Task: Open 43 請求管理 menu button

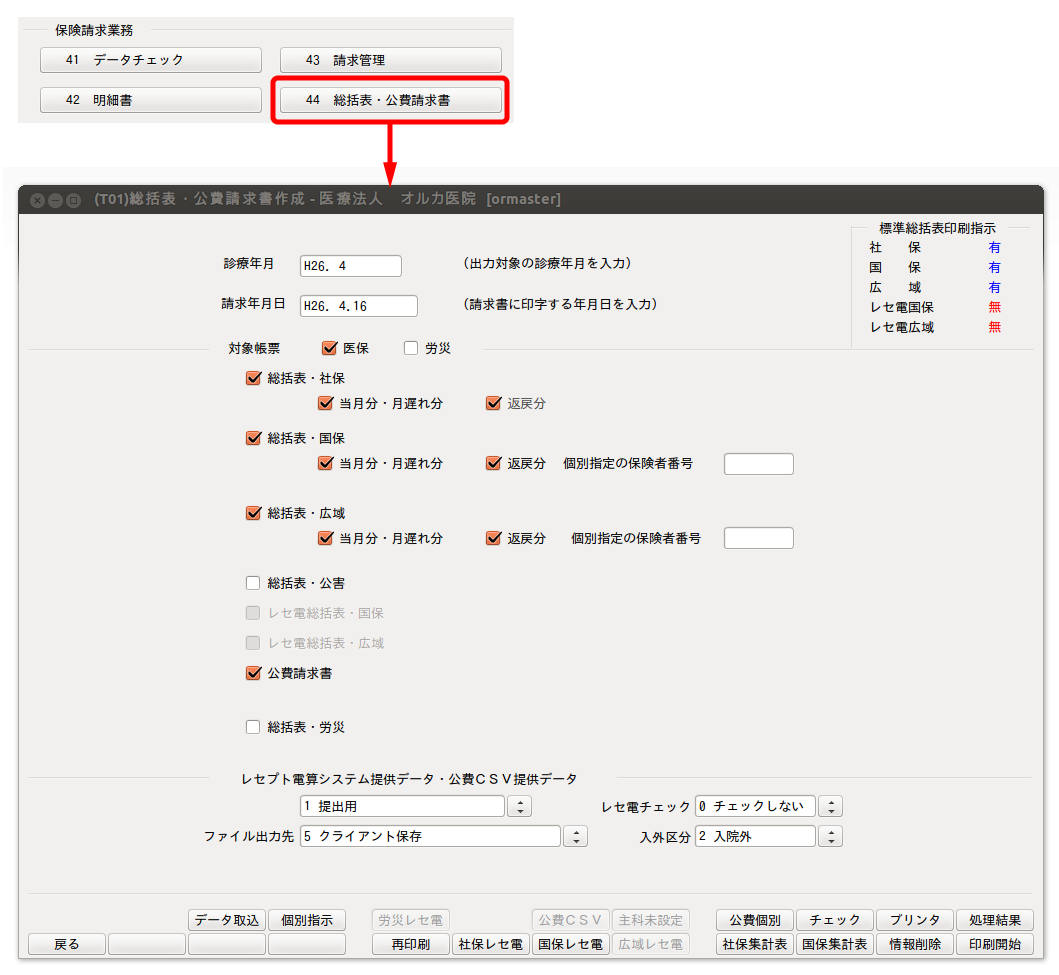Action: point(390,60)
